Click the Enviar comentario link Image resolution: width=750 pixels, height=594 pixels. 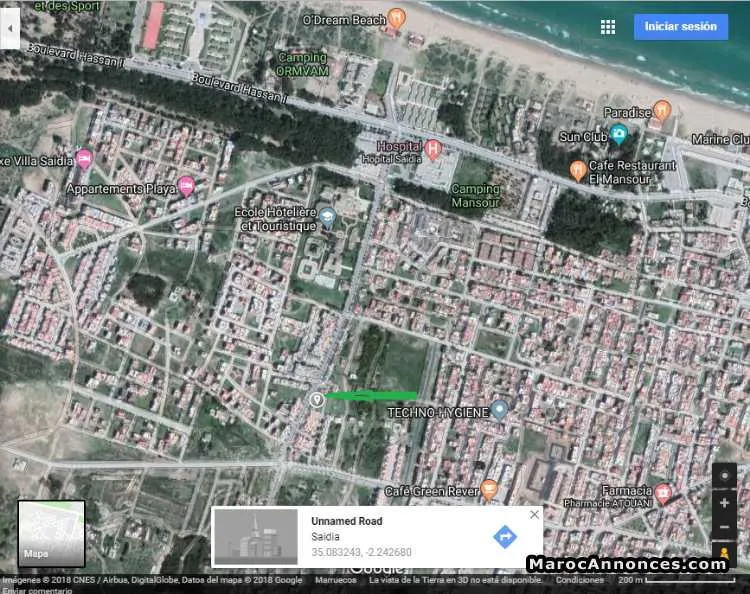[37, 590]
